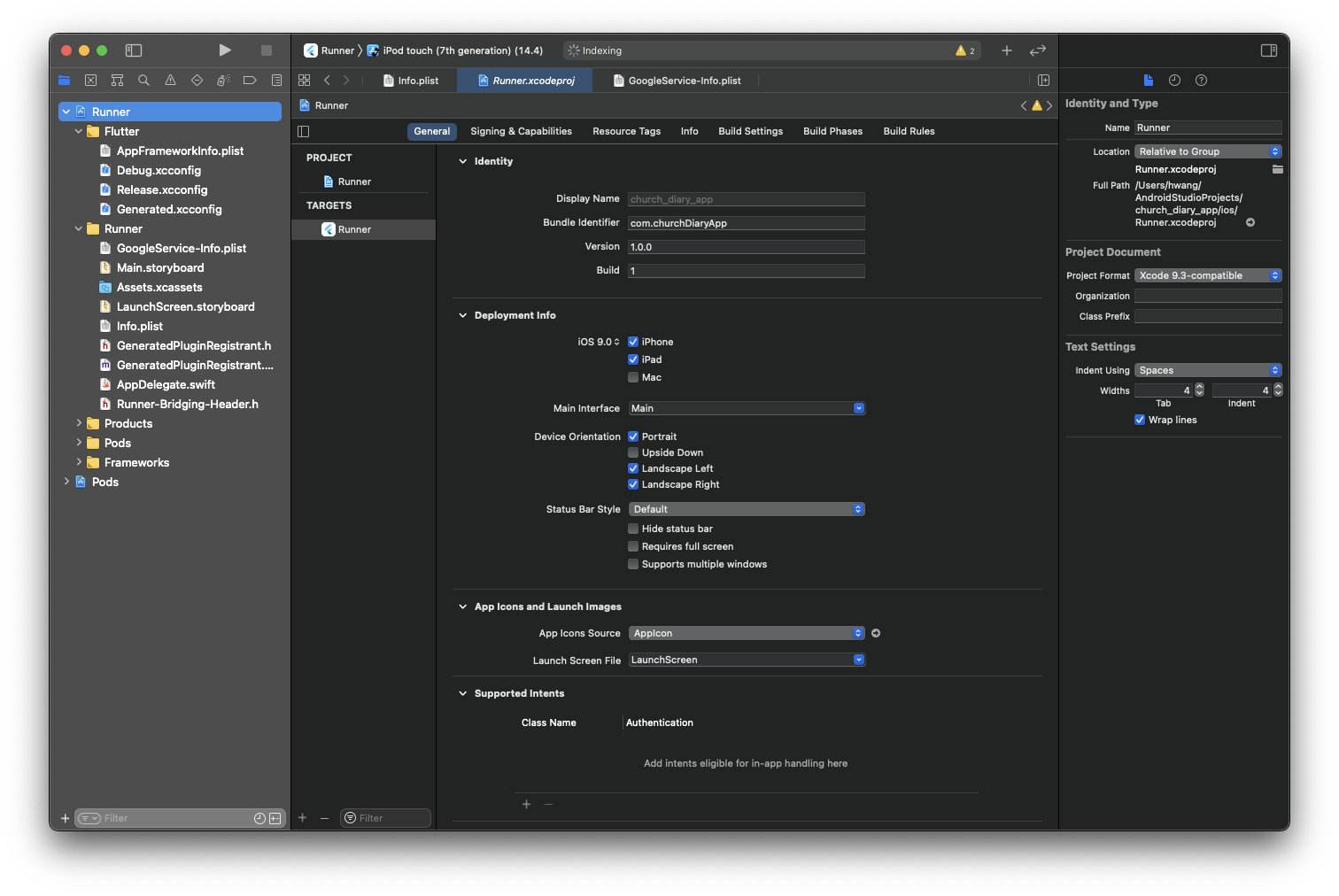Image resolution: width=1339 pixels, height=896 pixels.
Task: Choose folder for Runner.xcodeproj location
Action: coord(1277,169)
